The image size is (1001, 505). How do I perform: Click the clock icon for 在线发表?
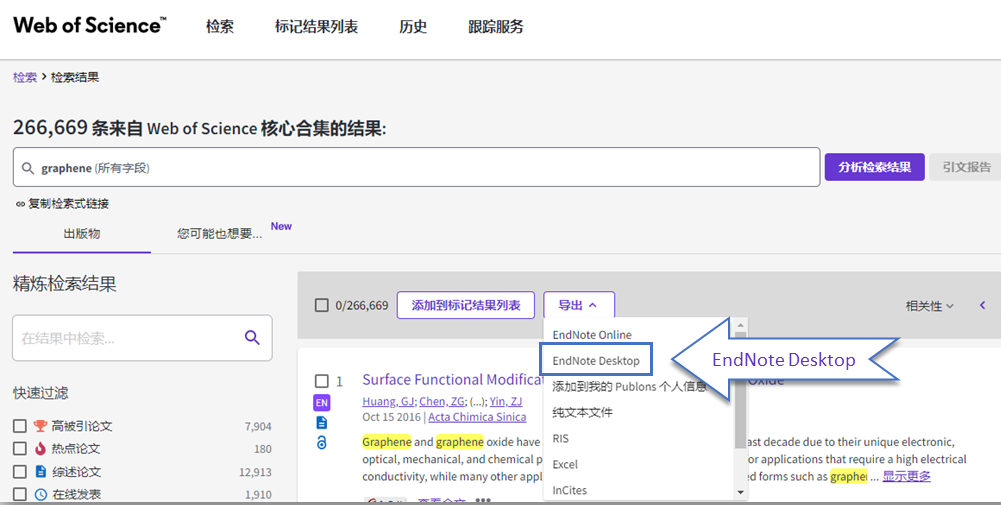(40, 494)
